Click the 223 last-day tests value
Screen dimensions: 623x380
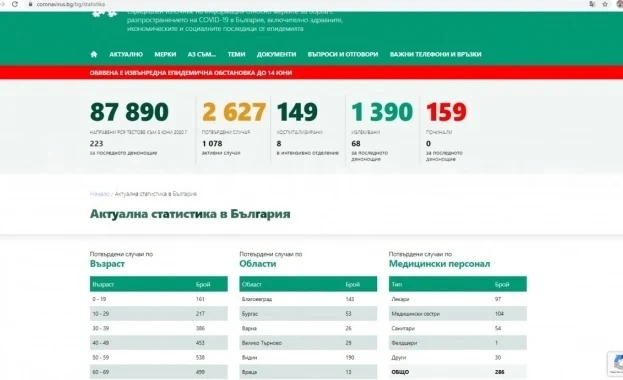[97, 143]
